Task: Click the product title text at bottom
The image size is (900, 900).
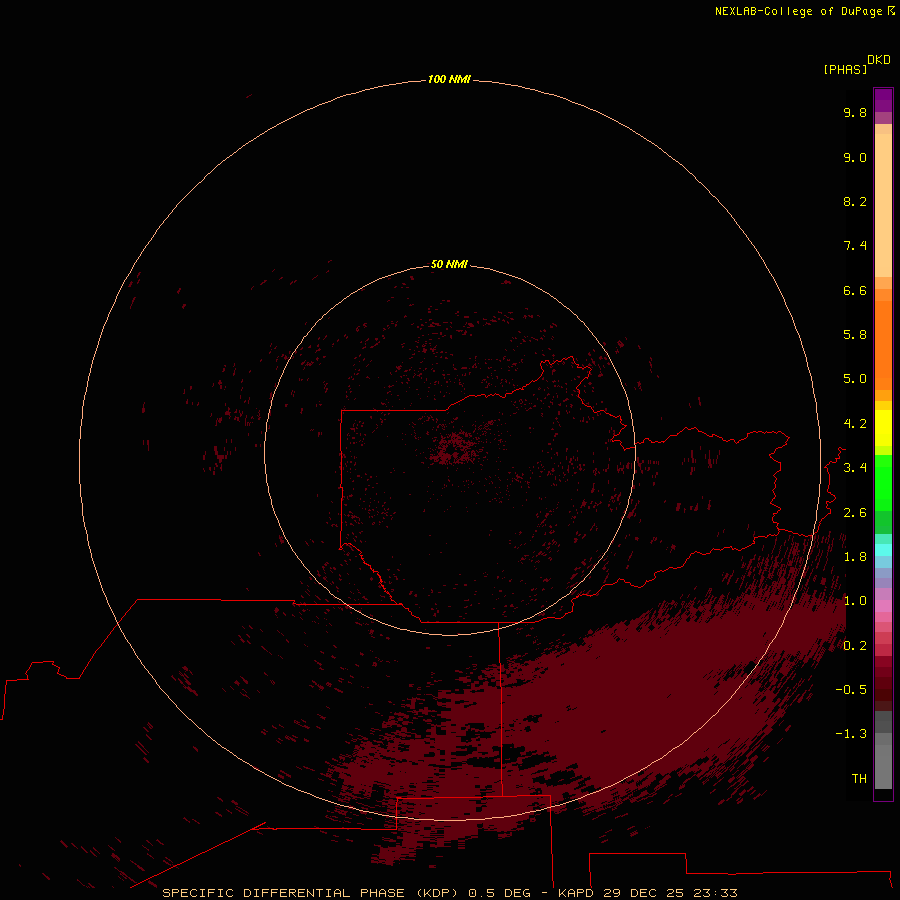Action: click(x=449, y=893)
